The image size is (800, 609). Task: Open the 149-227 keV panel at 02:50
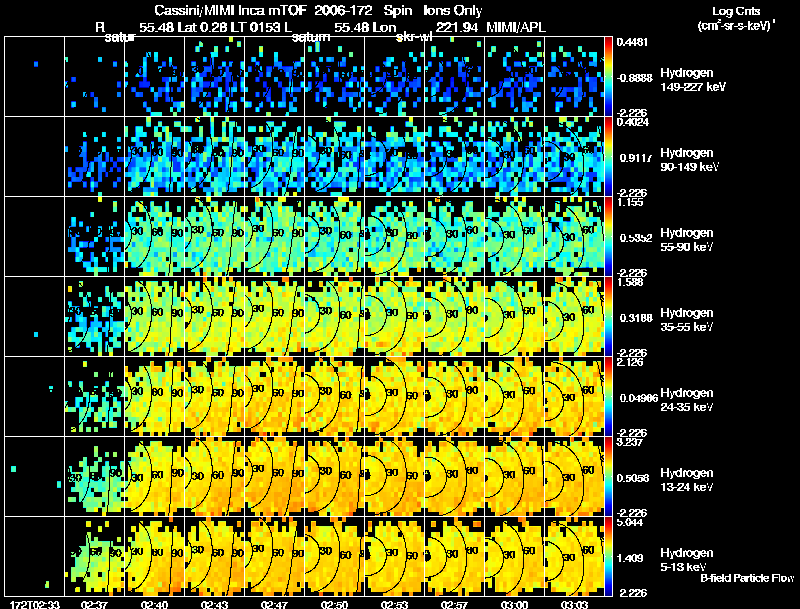(x=335, y=76)
